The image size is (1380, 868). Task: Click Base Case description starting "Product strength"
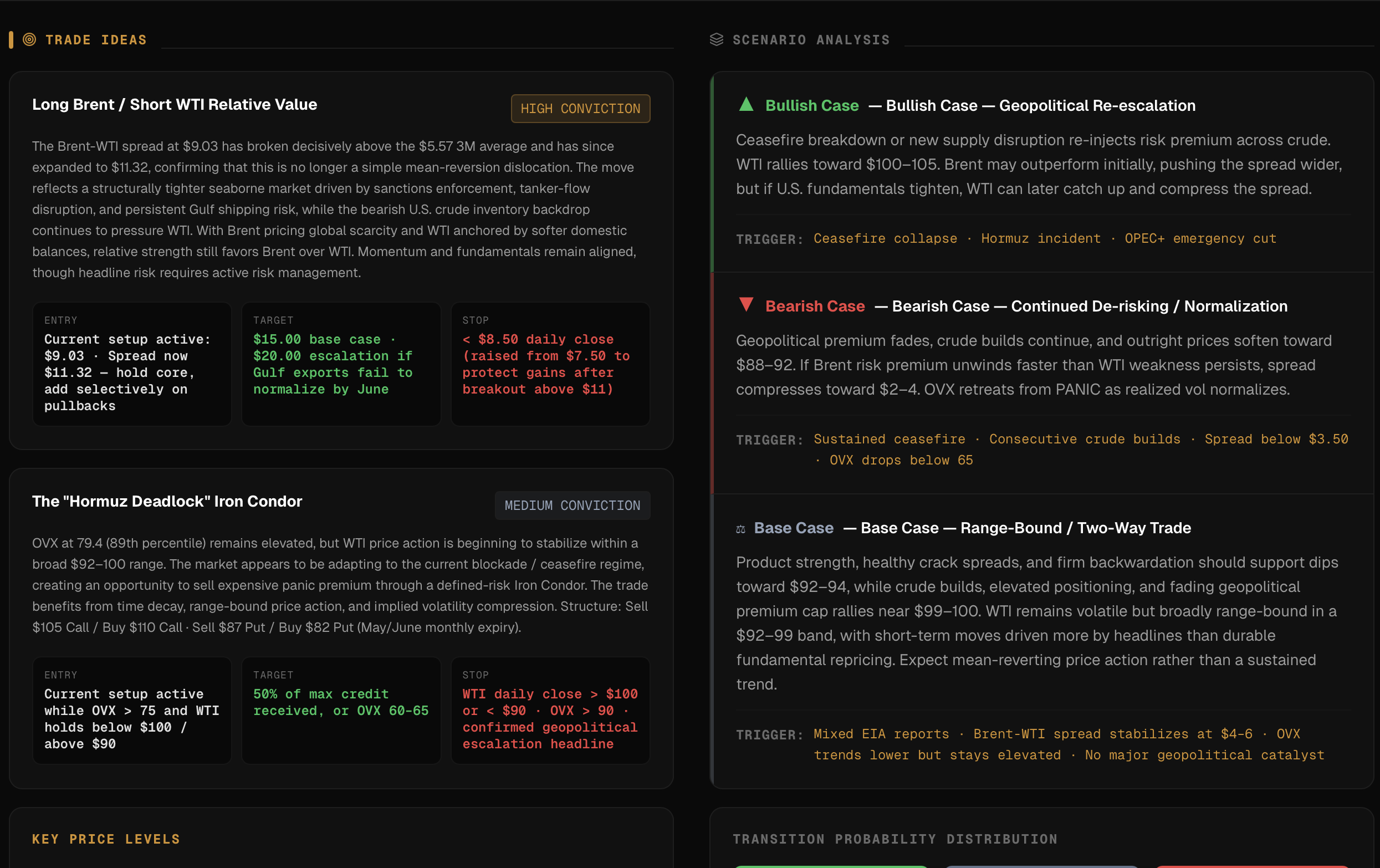(1037, 623)
